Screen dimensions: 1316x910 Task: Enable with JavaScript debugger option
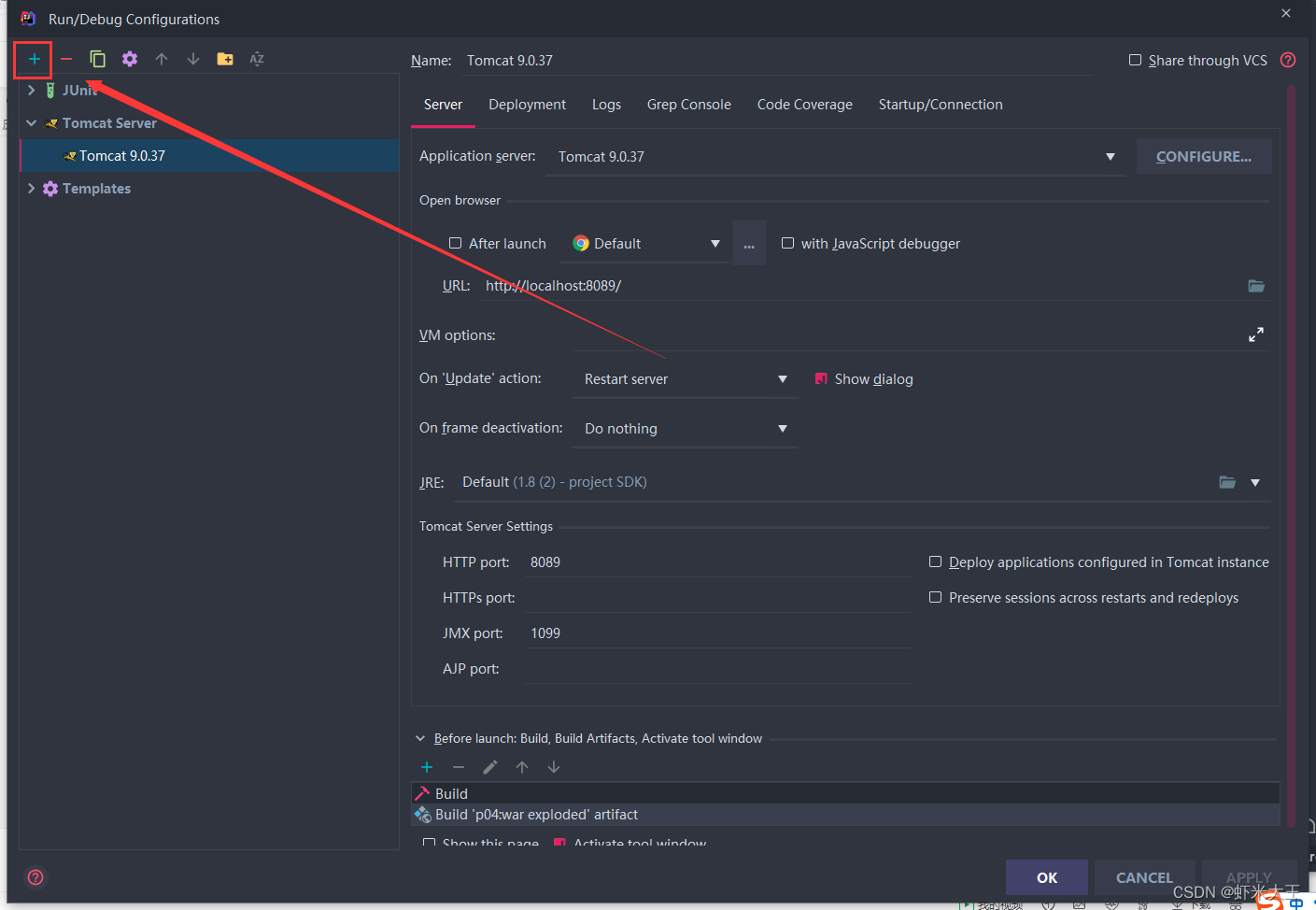click(x=787, y=243)
